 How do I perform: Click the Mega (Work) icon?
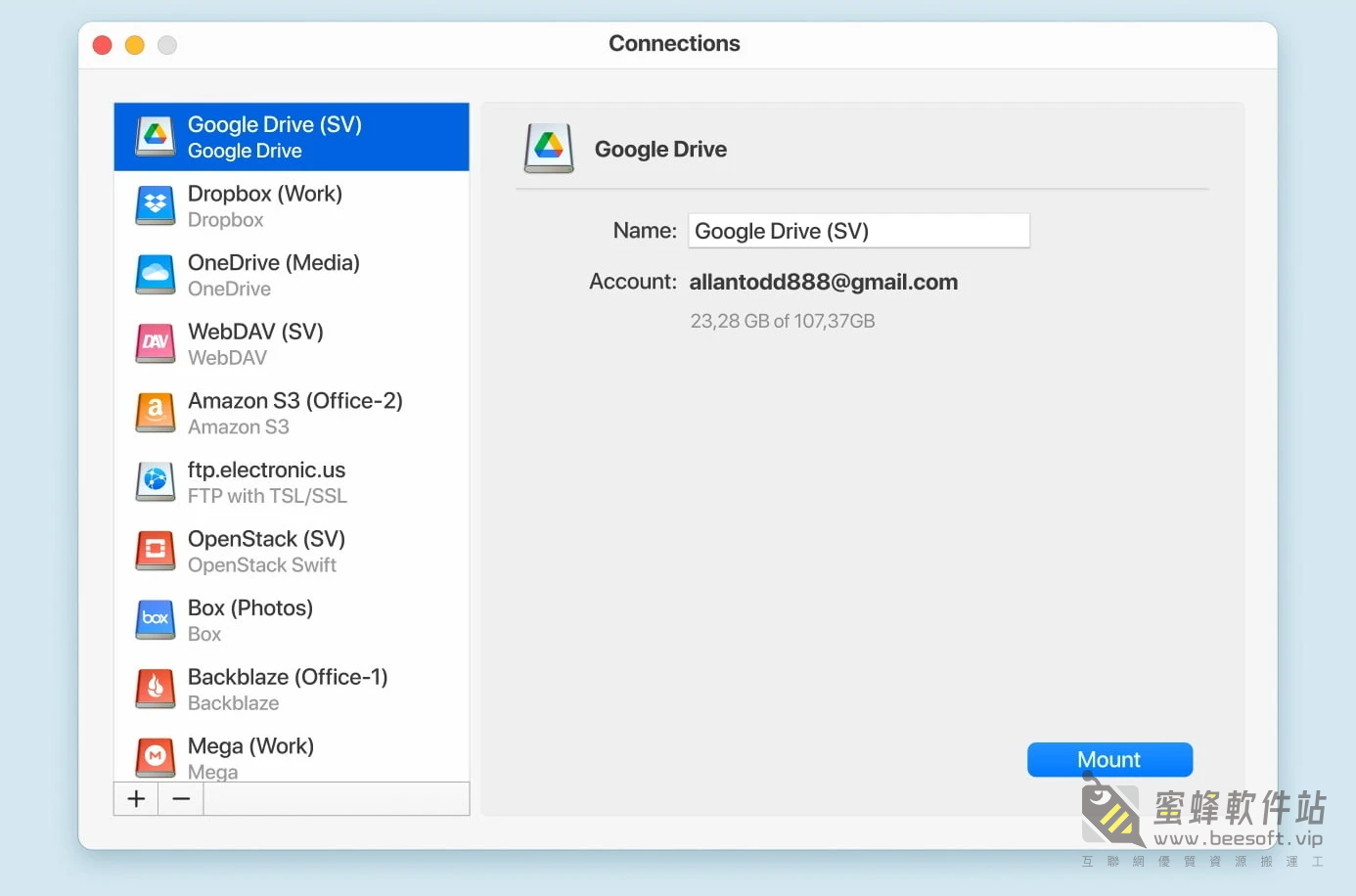[156, 757]
